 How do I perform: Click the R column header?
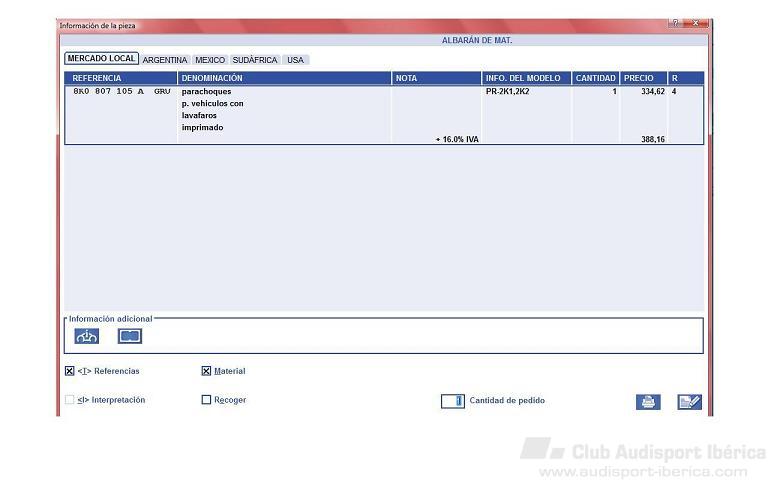coord(686,78)
